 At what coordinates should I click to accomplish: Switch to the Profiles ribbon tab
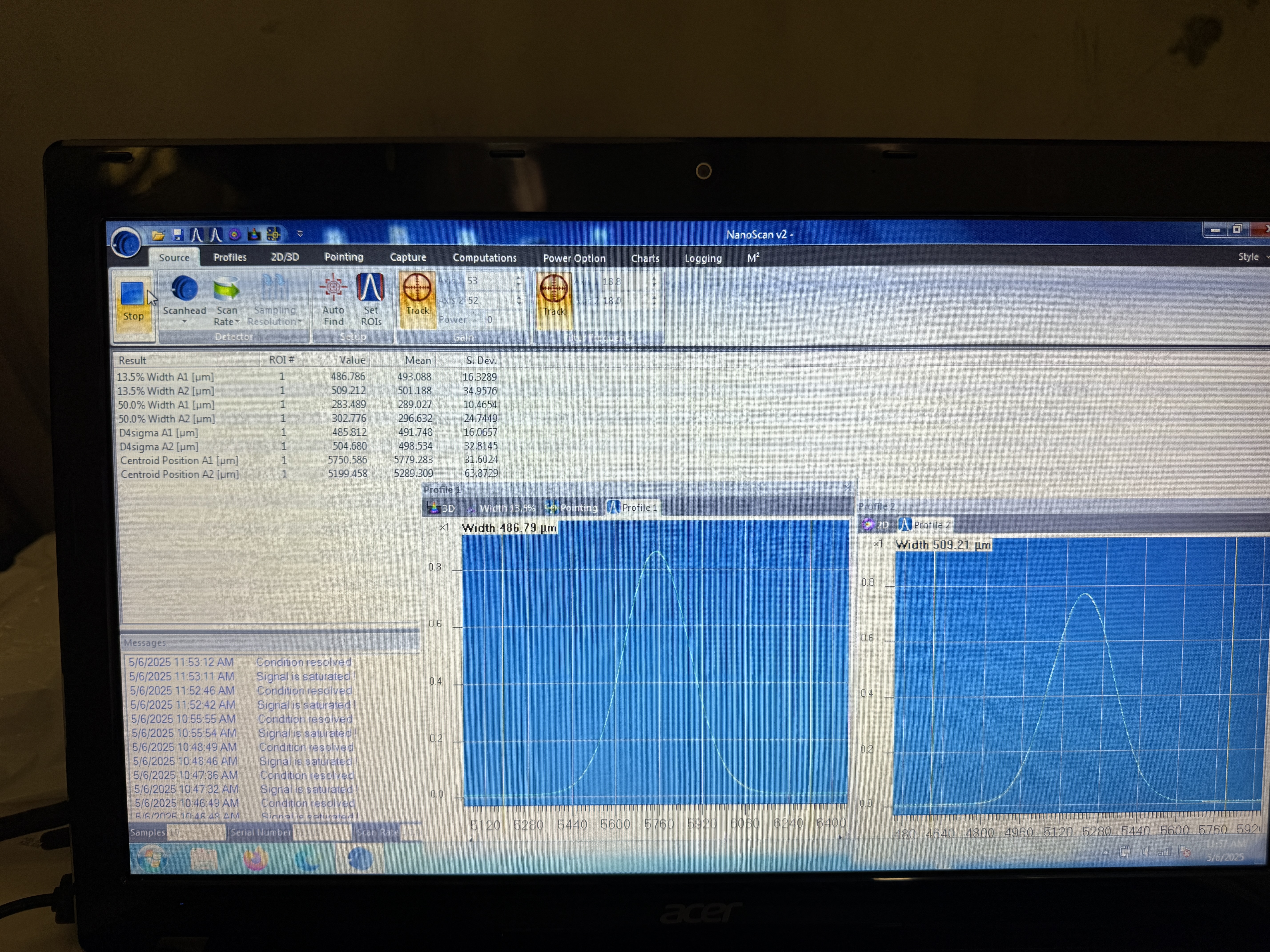pyautogui.click(x=230, y=257)
